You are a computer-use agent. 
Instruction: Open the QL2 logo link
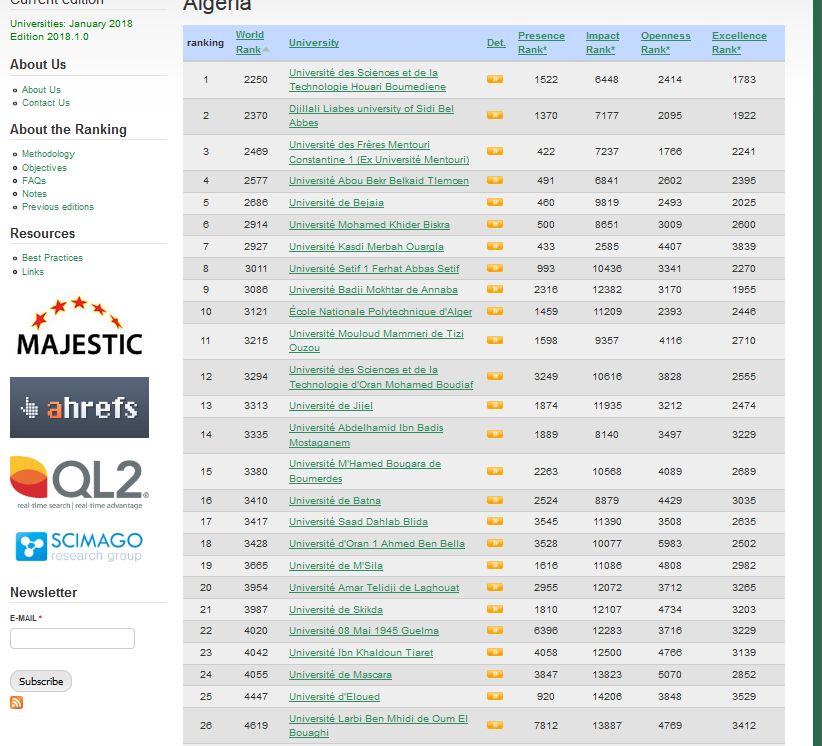coord(79,482)
